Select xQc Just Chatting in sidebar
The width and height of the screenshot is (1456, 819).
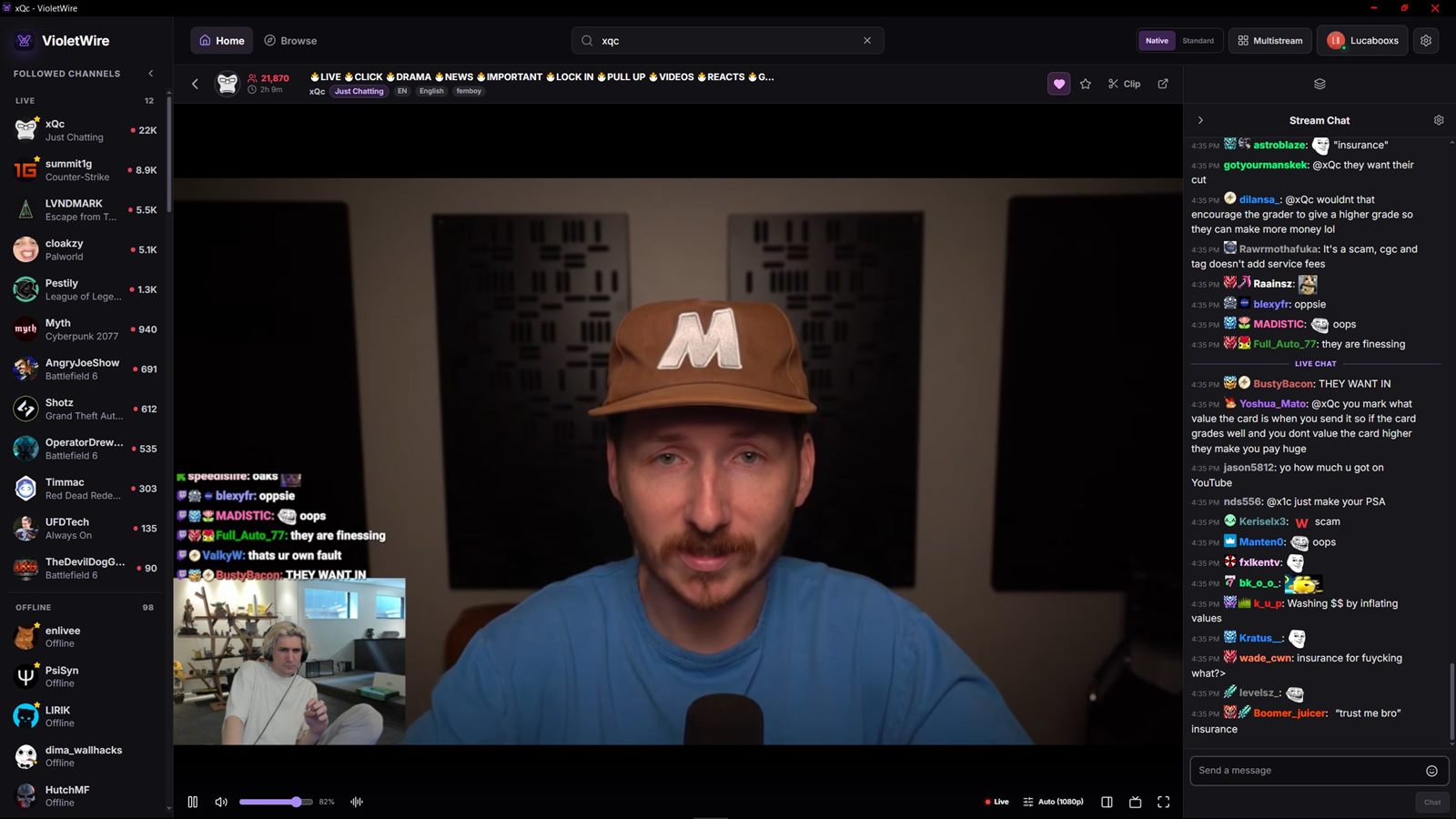[x=86, y=130]
